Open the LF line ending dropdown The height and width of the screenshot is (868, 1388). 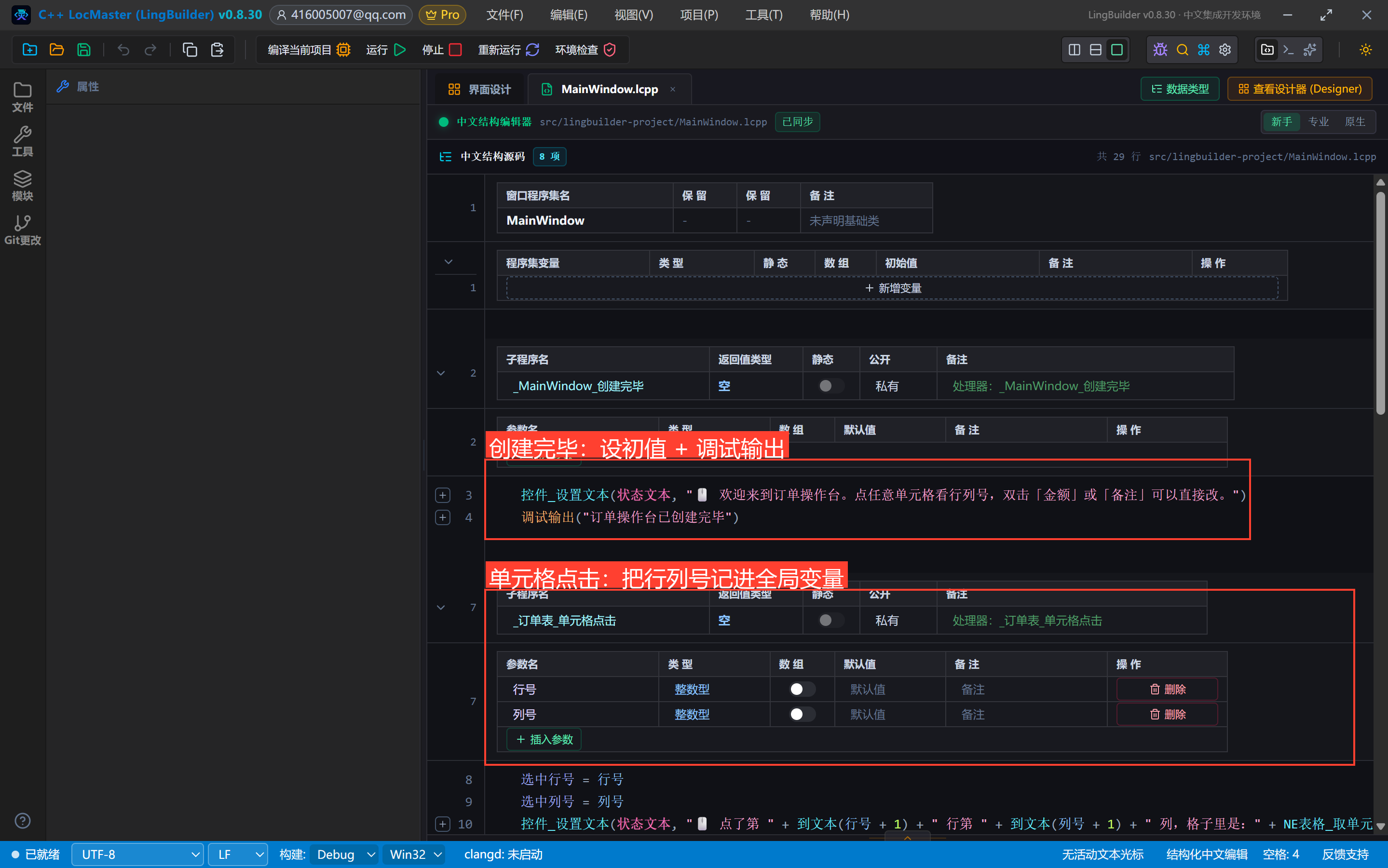point(238,854)
